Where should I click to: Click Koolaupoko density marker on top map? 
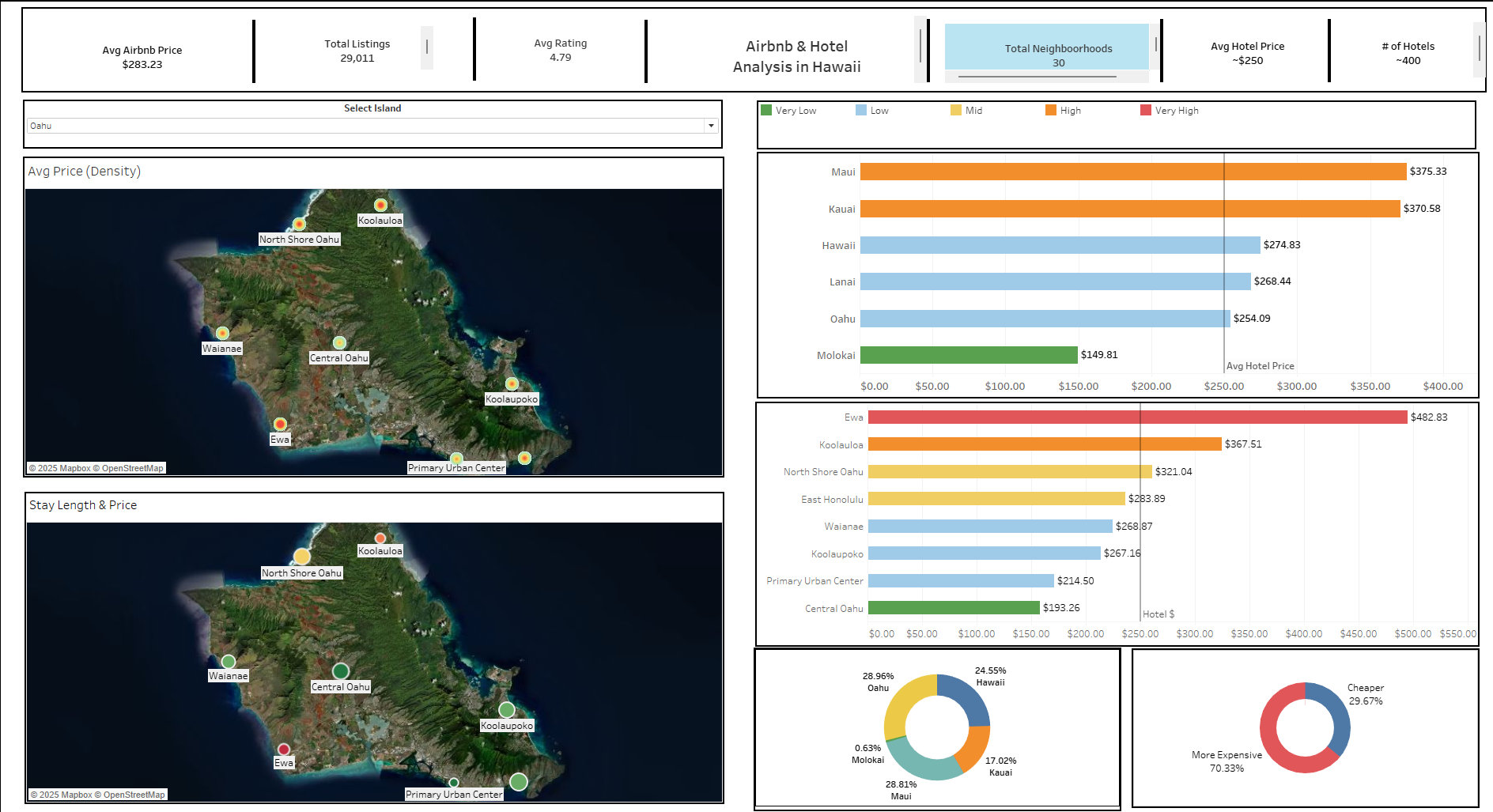click(x=512, y=383)
